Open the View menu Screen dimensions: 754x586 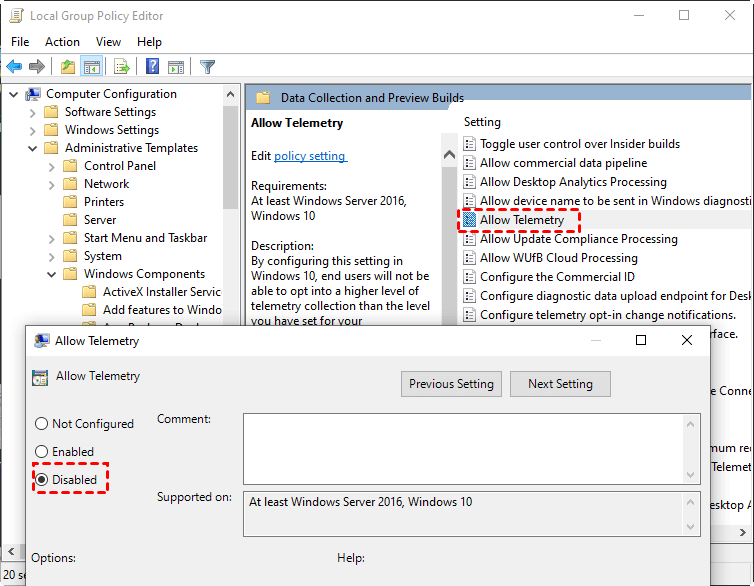click(108, 42)
